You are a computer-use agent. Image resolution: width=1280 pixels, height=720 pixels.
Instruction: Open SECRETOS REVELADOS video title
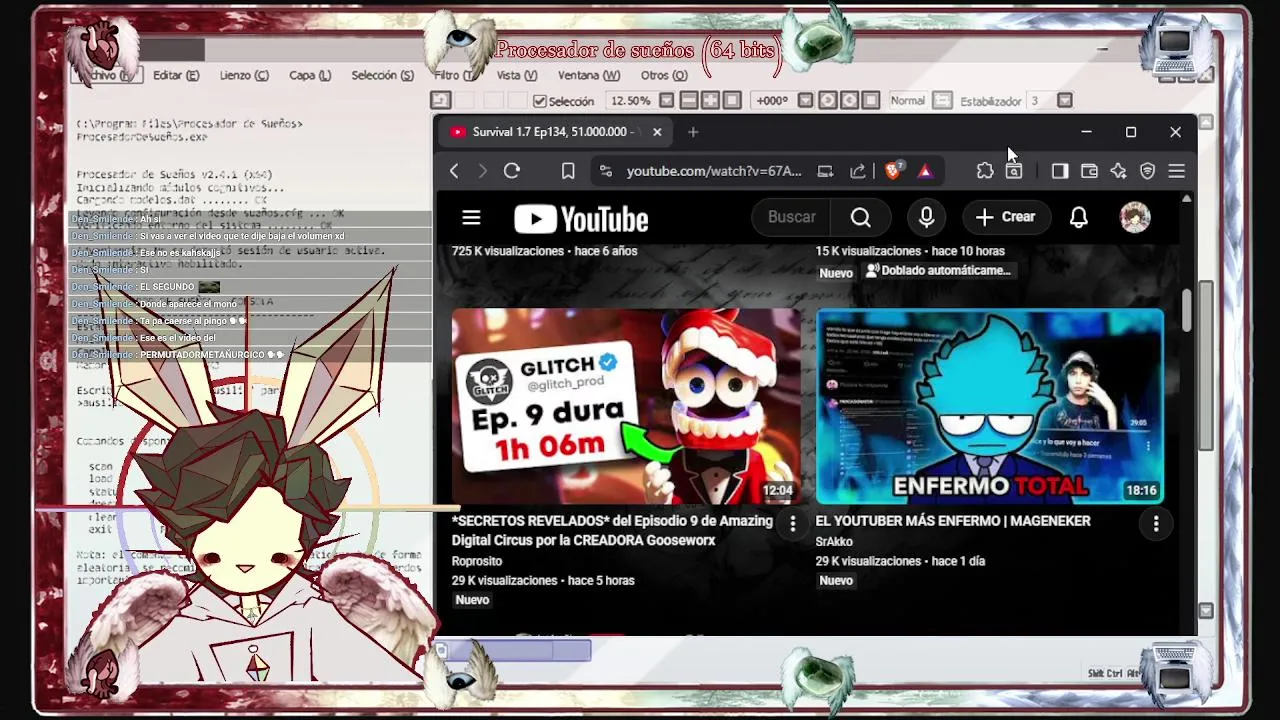(x=612, y=530)
